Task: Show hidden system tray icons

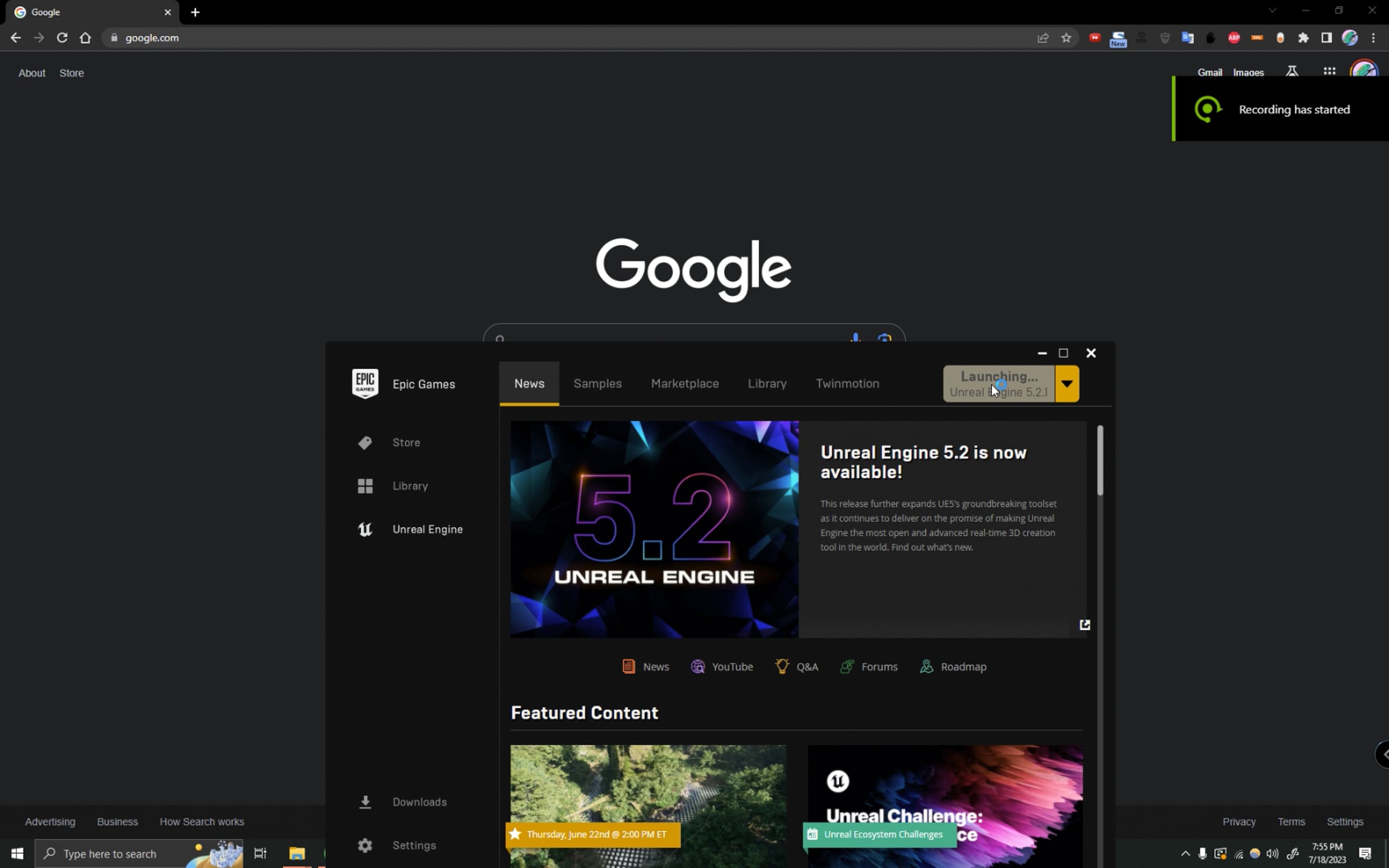Action: 1185,854
